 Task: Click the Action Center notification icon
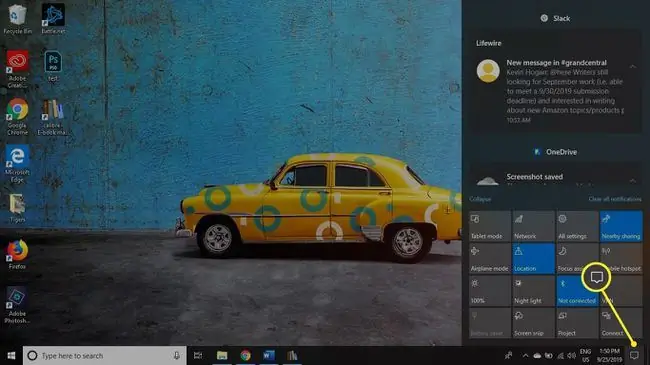click(634, 355)
